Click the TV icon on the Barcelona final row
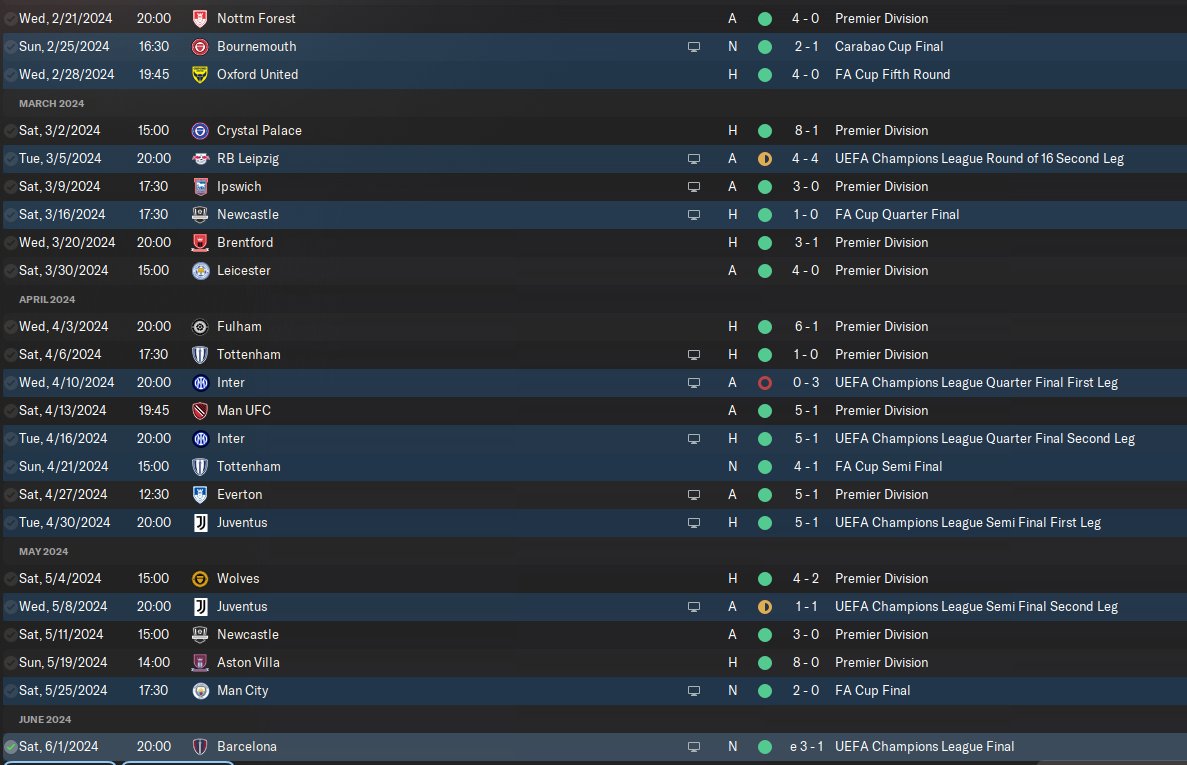 [693, 747]
